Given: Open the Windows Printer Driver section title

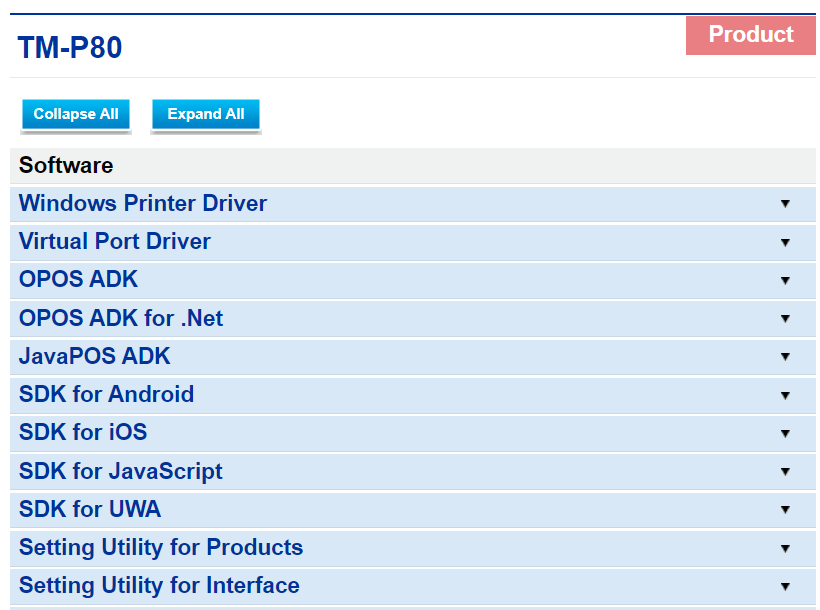Looking at the screenshot, I should (143, 204).
